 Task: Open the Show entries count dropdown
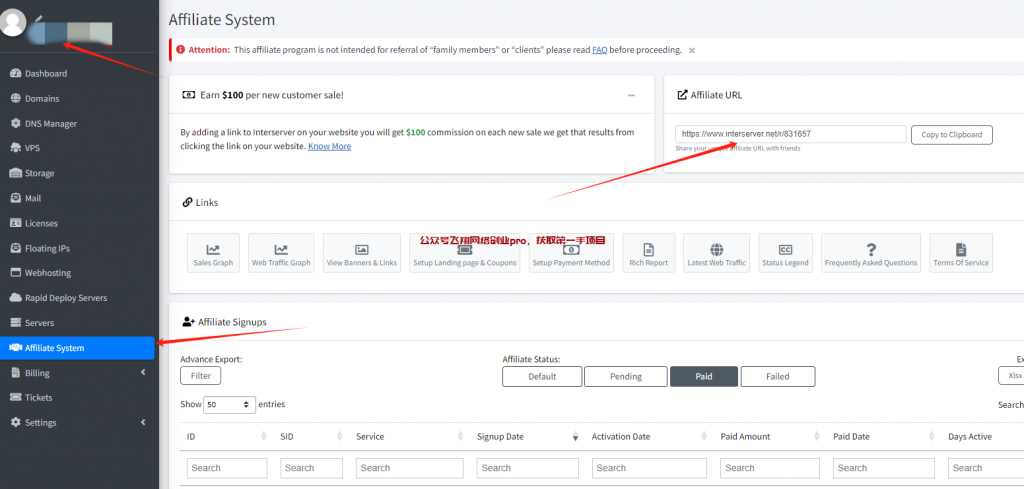tap(229, 405)
